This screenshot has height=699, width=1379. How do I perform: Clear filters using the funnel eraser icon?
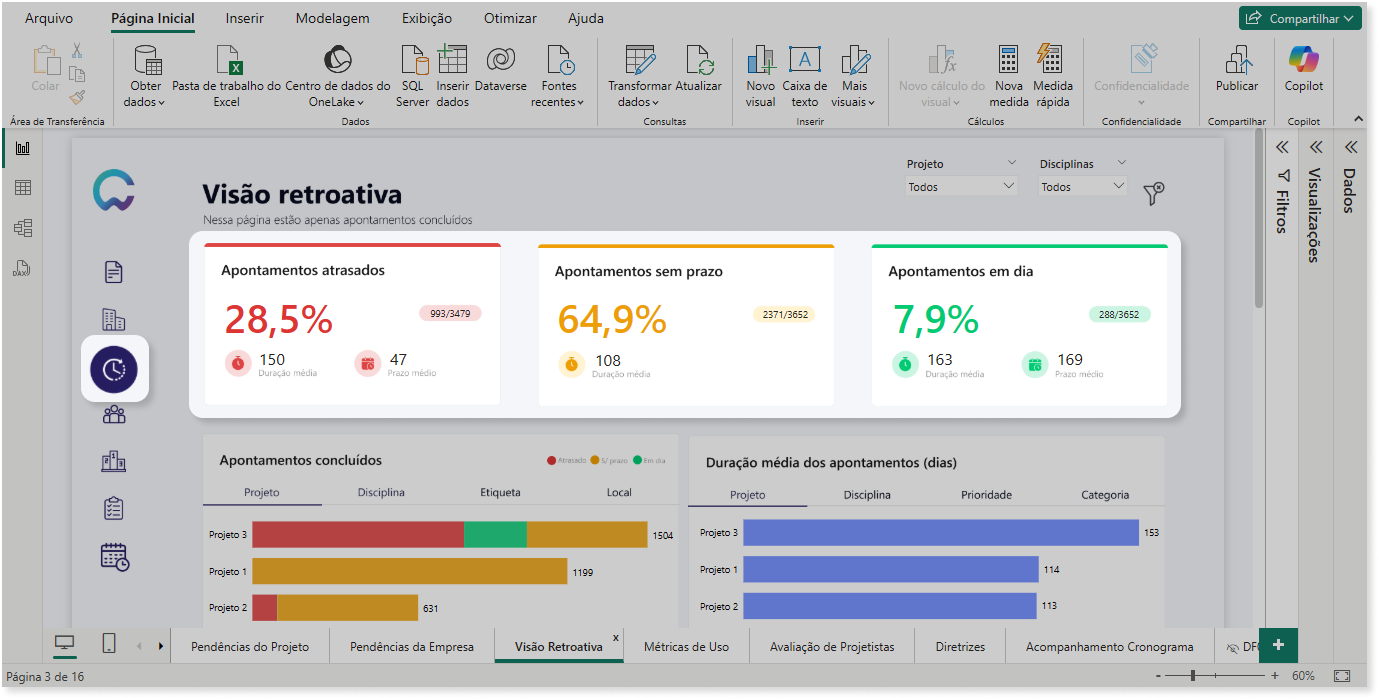pyautogui.click(x=1154, y=193)
